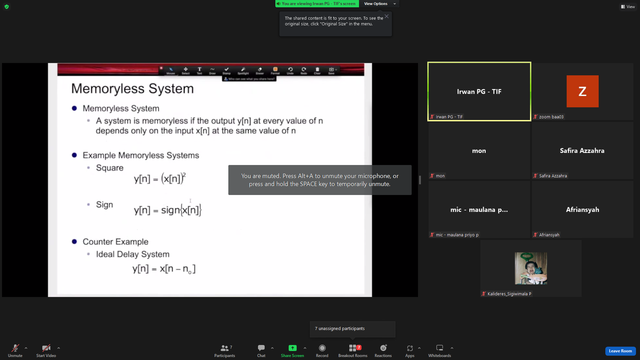The height and width of the screenshot is (360, 640).
Task: Open Whiteboards
Action: [x=440, y=350]
